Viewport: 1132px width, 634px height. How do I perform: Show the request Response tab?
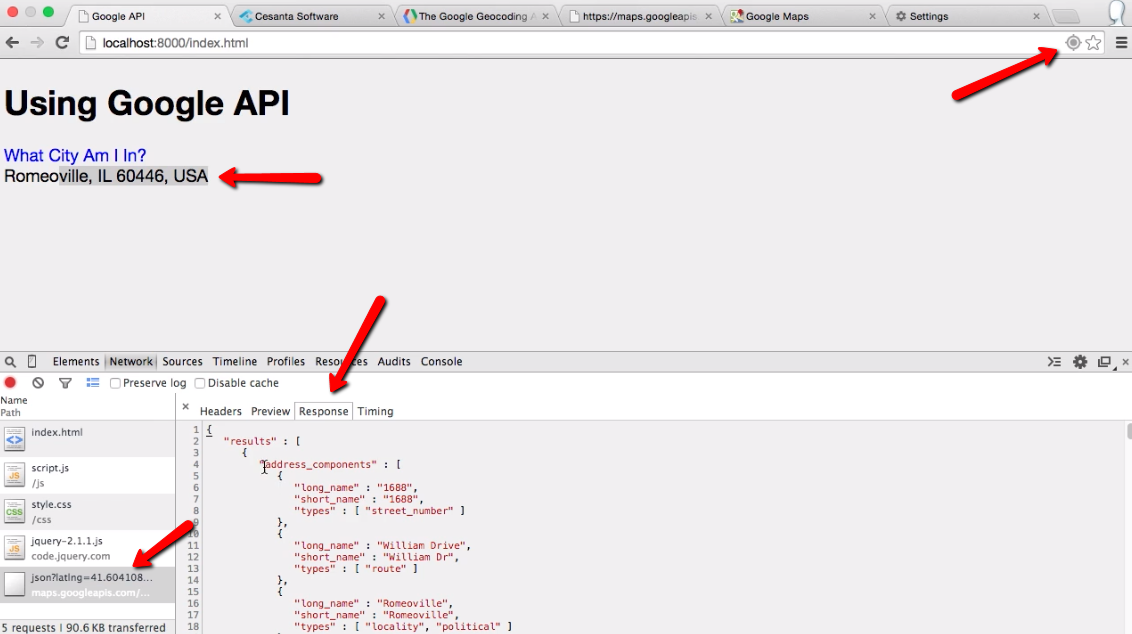323,412
